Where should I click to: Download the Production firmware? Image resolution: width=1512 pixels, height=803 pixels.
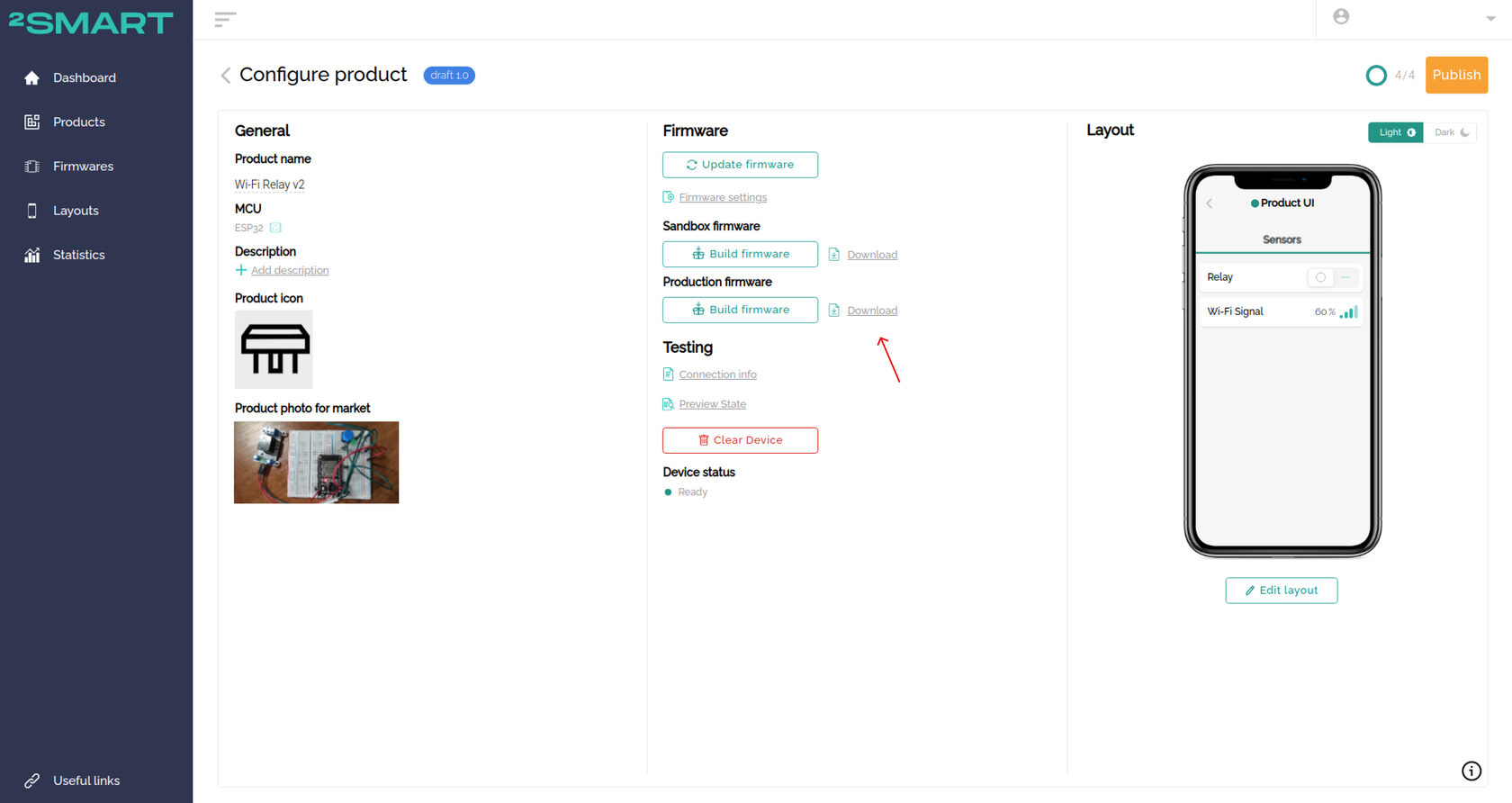coord(872,311)
